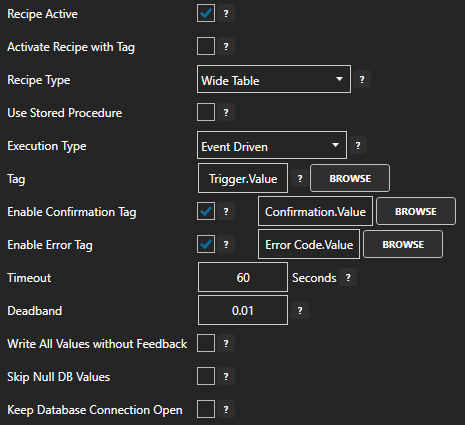This screenshot has width=465, height=425.
Task: Open help for Keep Database Connection Open
Action: tap(226, 410)
